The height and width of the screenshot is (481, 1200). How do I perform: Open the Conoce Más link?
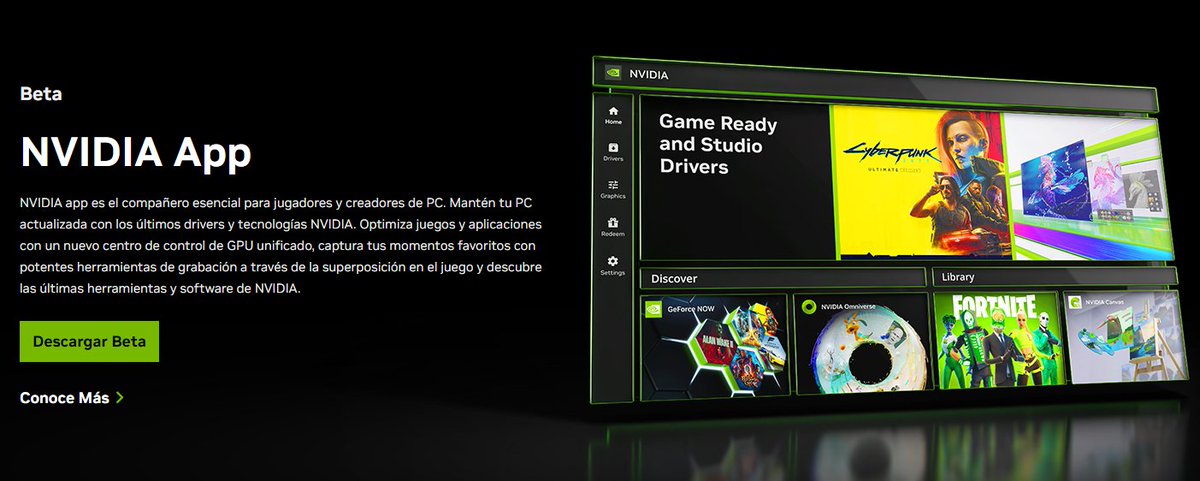[x=64, y=398]
